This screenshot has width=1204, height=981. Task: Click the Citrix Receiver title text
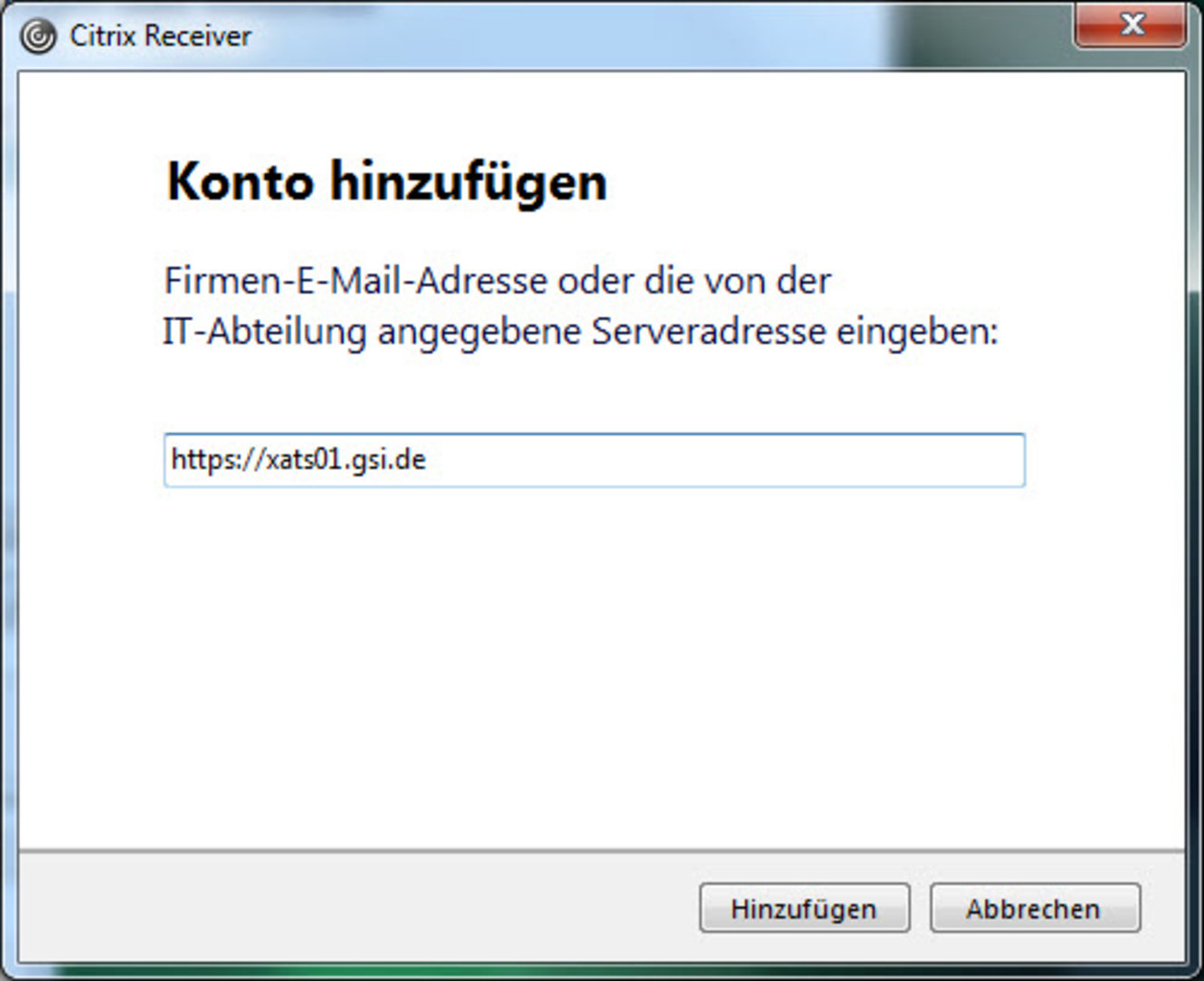(161, 36)
